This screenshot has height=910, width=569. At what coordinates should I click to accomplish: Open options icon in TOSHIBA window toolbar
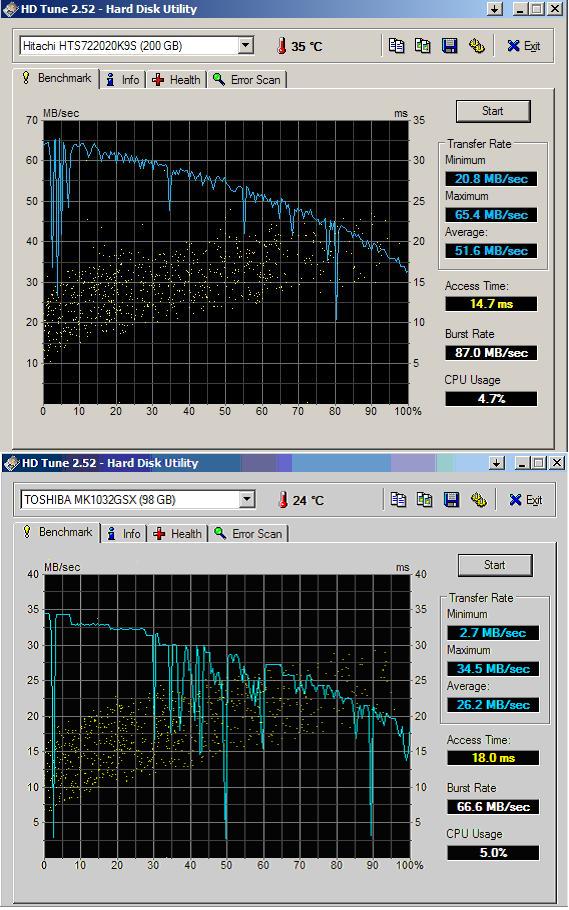click(x=478, y=500)
